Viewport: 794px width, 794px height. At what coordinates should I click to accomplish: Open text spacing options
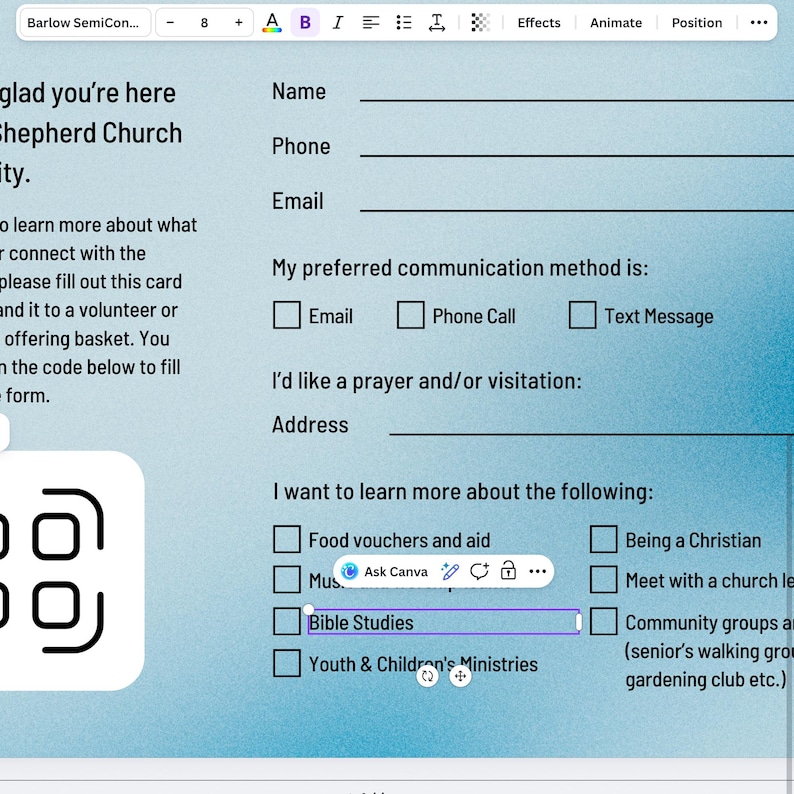(x=436, y=23)
